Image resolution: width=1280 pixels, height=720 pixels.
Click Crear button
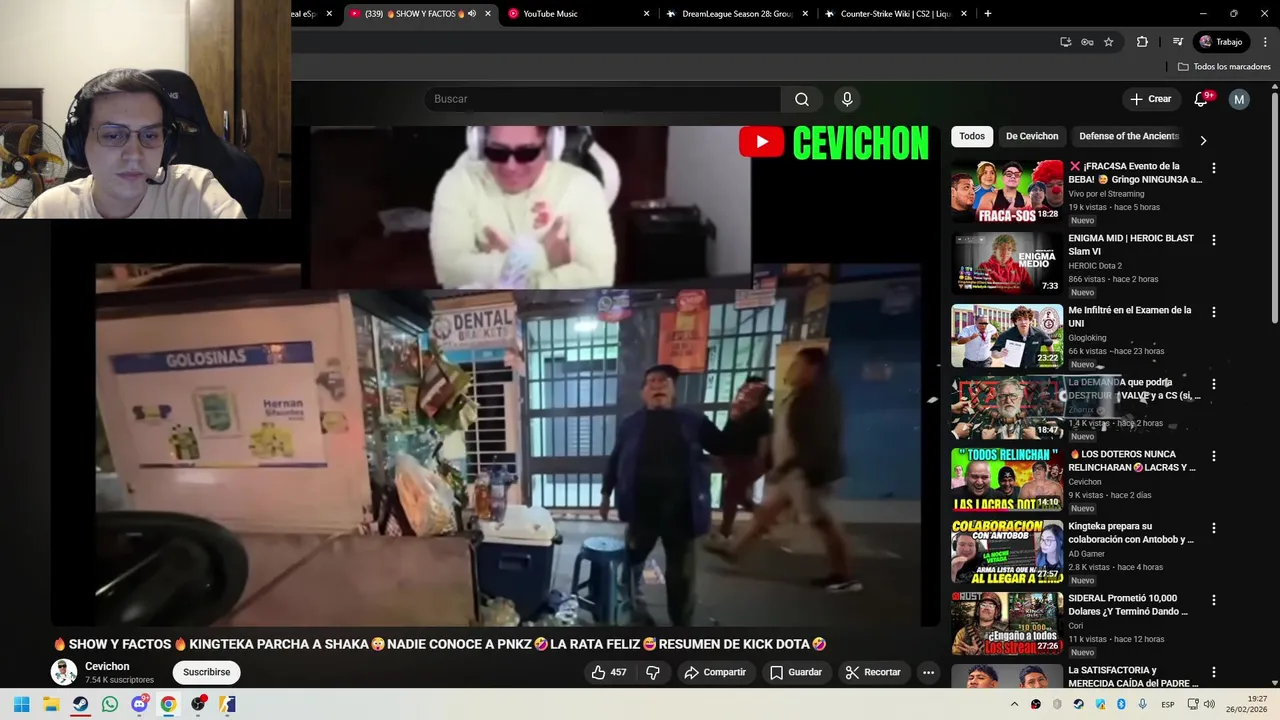tap(1150, 99)
